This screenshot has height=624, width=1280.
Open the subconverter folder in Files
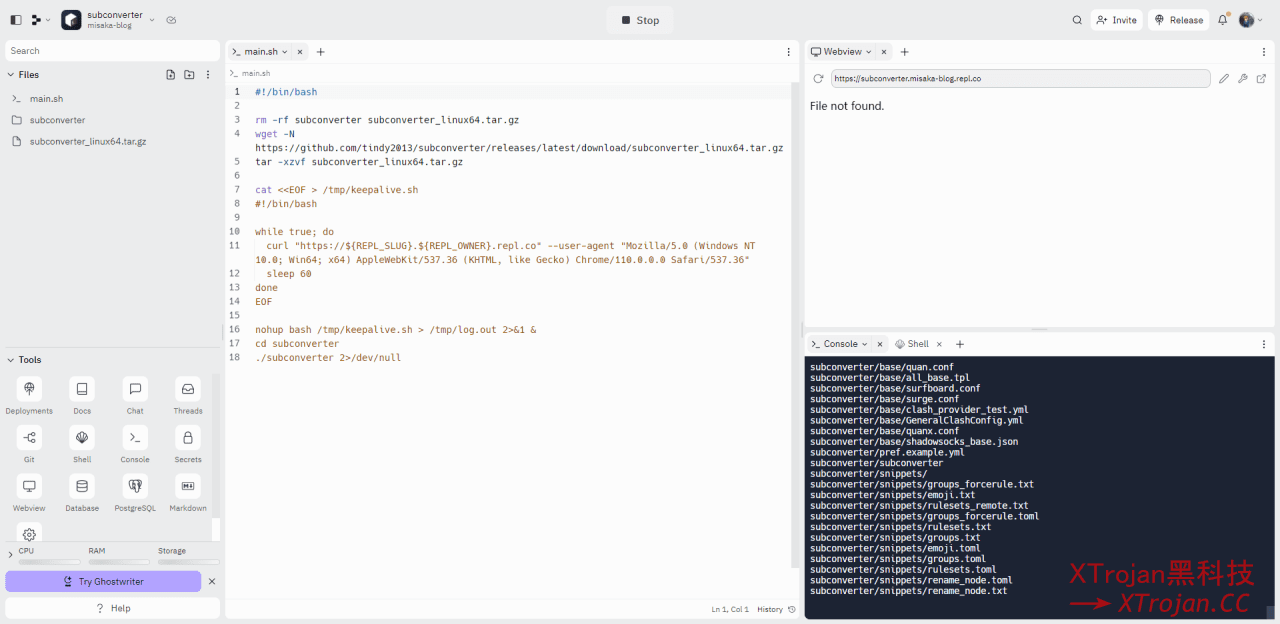pos(57,120)
